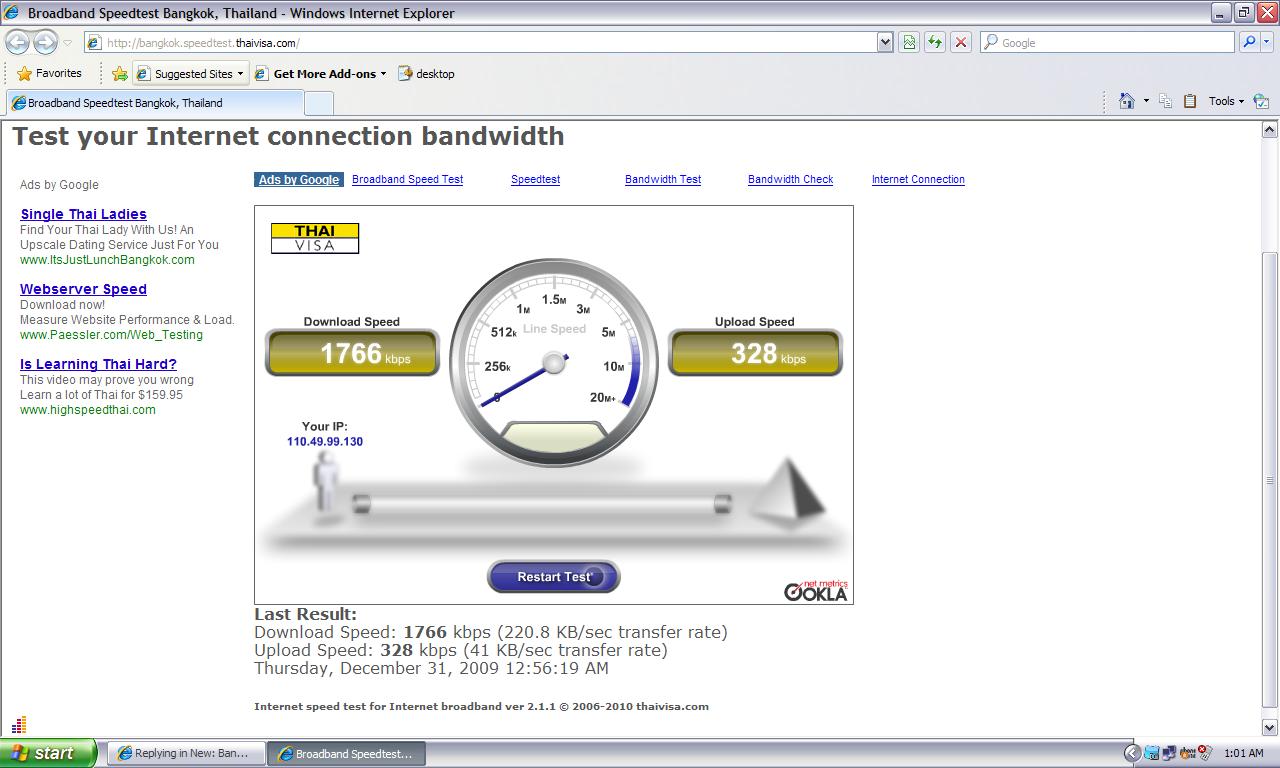1280x768 pixels.
Task: Open the recent pages dropdown arrow
Action: 67,42
